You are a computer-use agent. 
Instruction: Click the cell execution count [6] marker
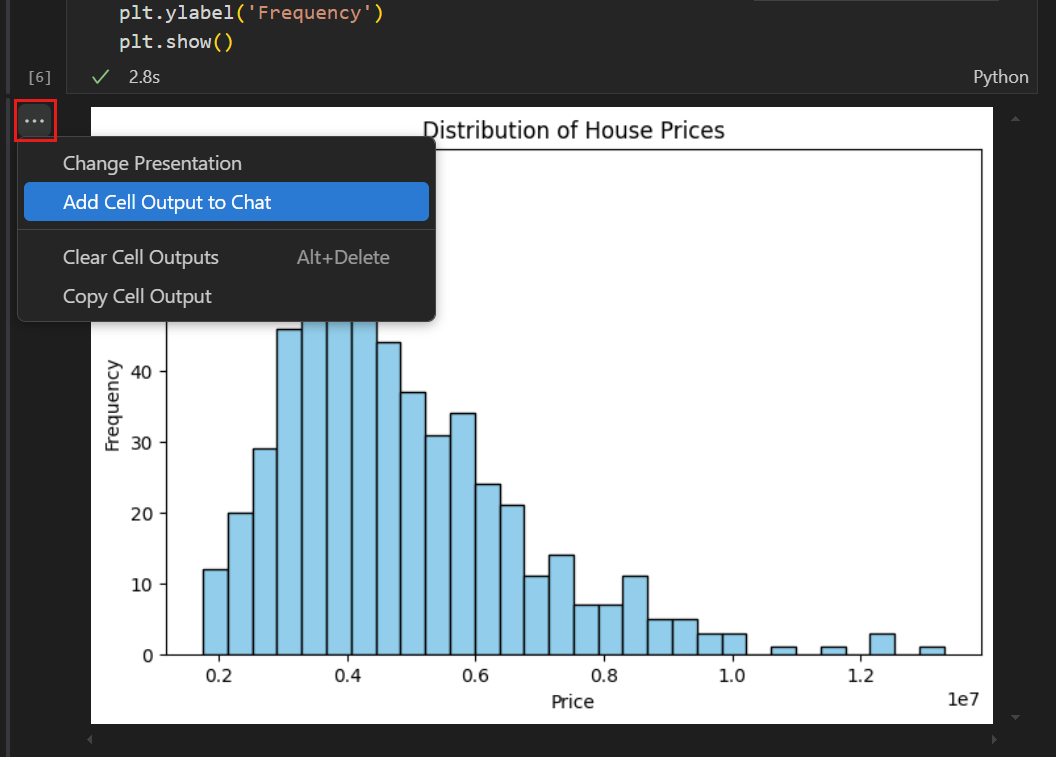[x=39, y=76]
